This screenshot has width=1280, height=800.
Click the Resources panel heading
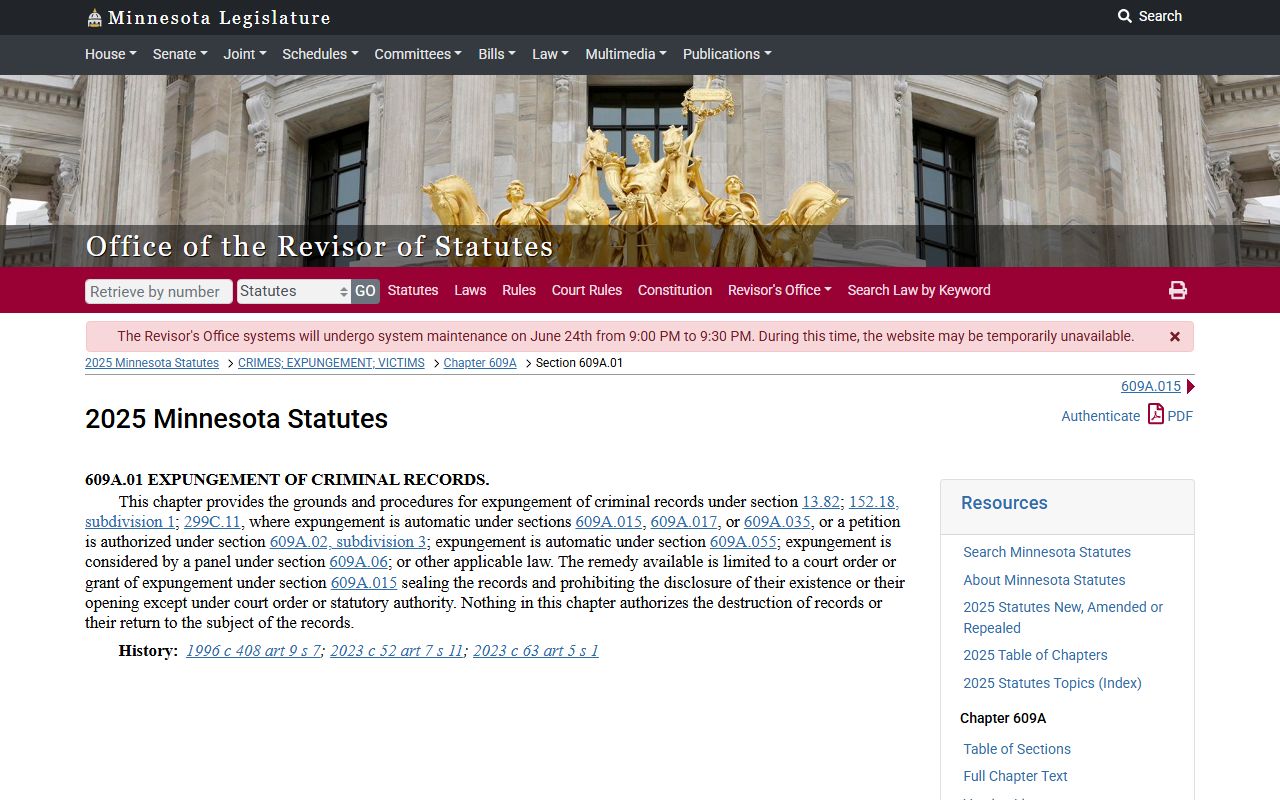(x=1004, y=503)
